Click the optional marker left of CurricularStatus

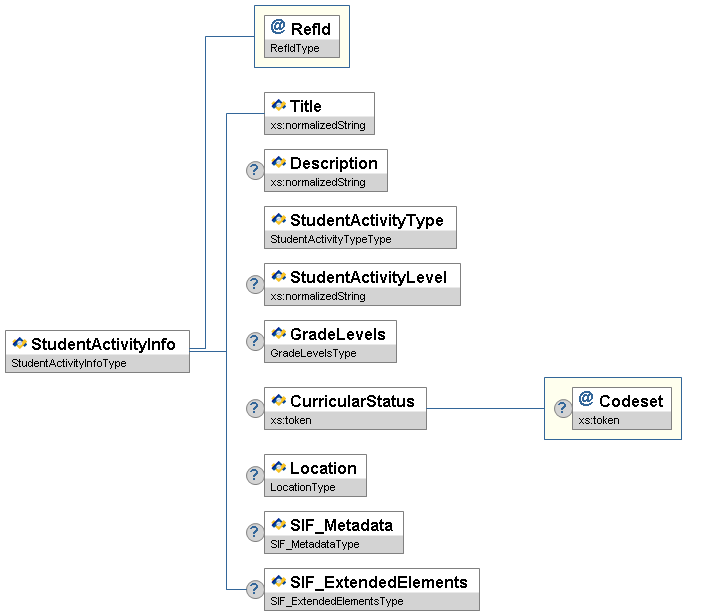coord(255,408)
